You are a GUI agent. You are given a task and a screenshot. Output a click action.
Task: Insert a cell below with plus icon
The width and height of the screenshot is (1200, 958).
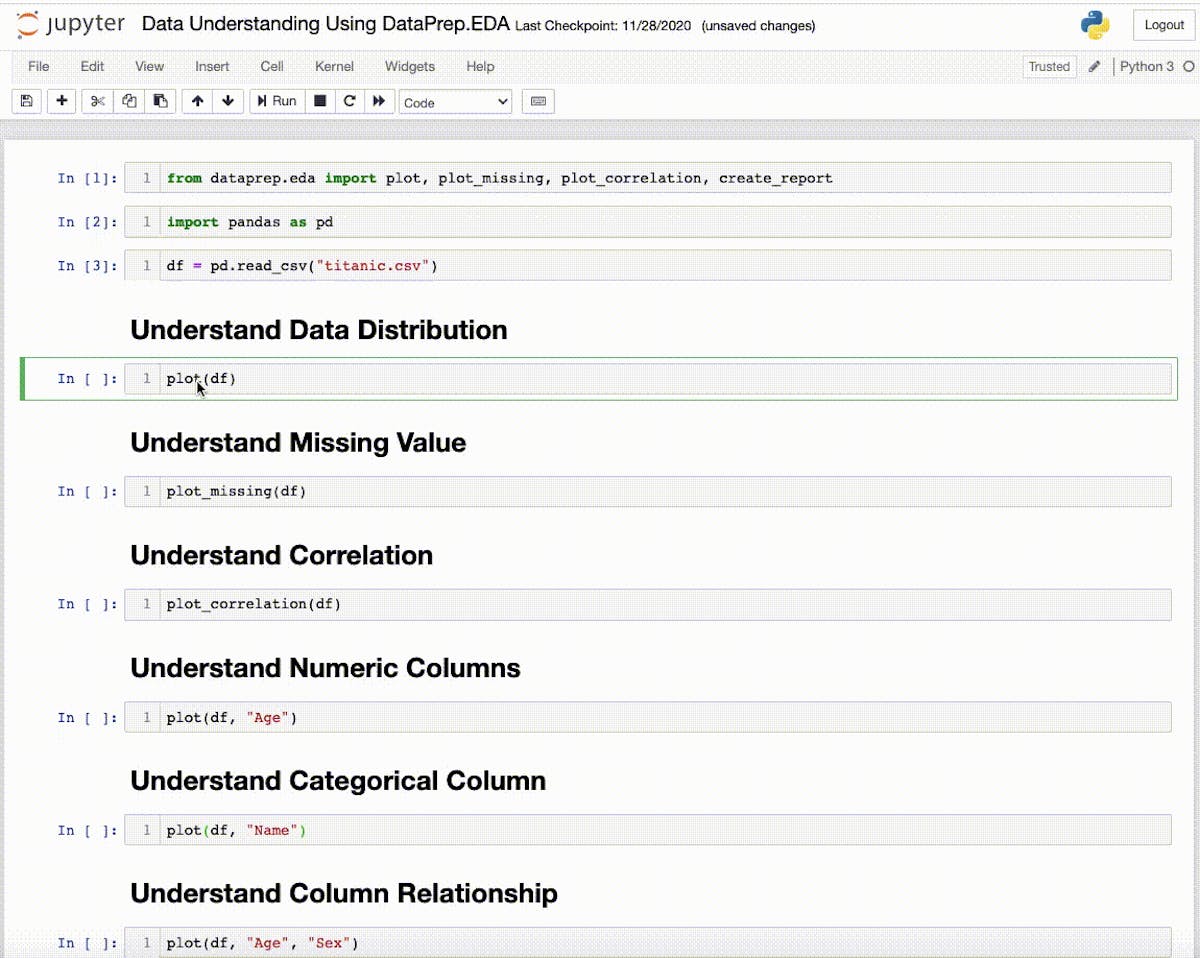click(x=62, y=101)
